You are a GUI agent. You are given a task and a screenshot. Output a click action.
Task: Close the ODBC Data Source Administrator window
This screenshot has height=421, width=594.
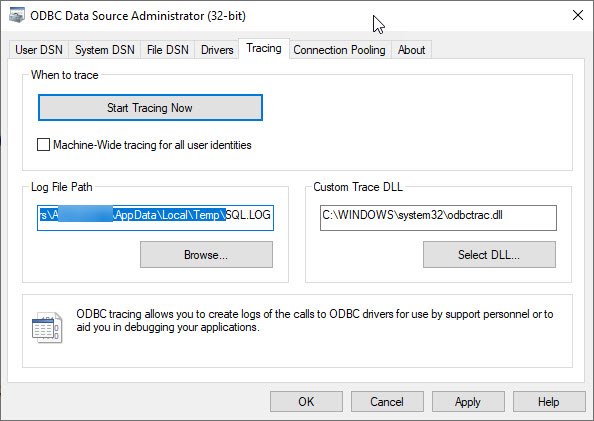tap(578, 15)
